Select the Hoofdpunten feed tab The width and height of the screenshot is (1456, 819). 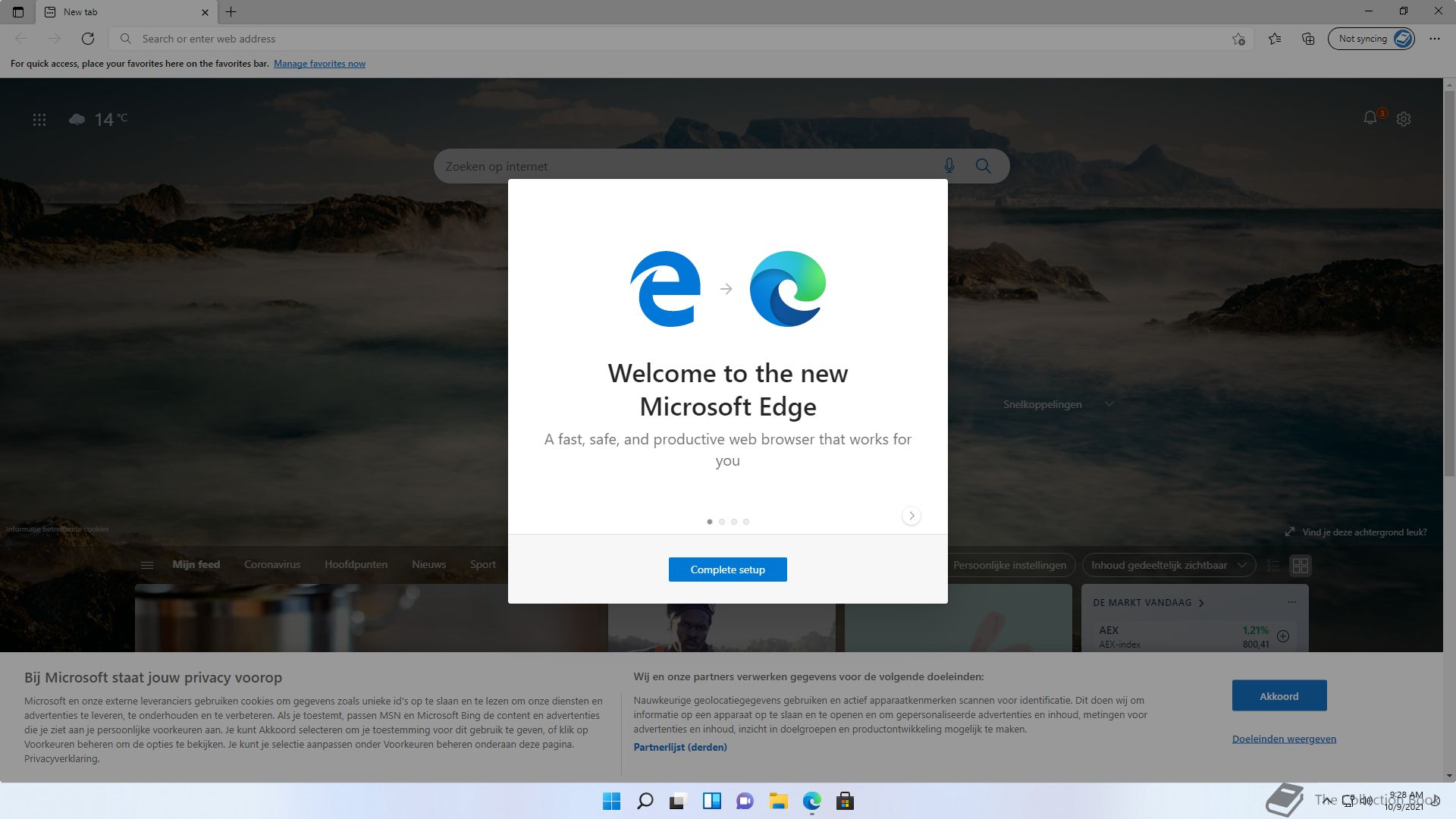click(x=356, y=565)
